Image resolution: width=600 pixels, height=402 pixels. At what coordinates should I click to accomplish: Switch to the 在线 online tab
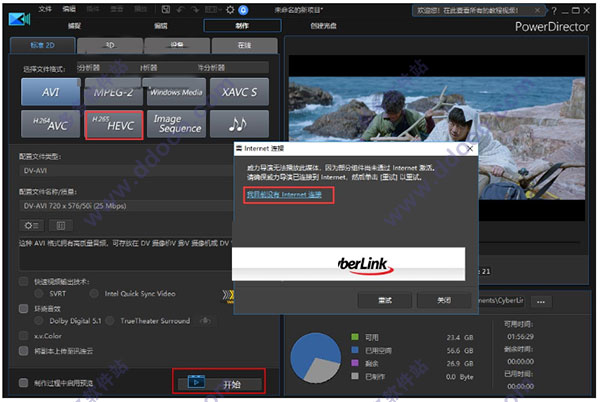pyautogui.click(x=245, y=46)
